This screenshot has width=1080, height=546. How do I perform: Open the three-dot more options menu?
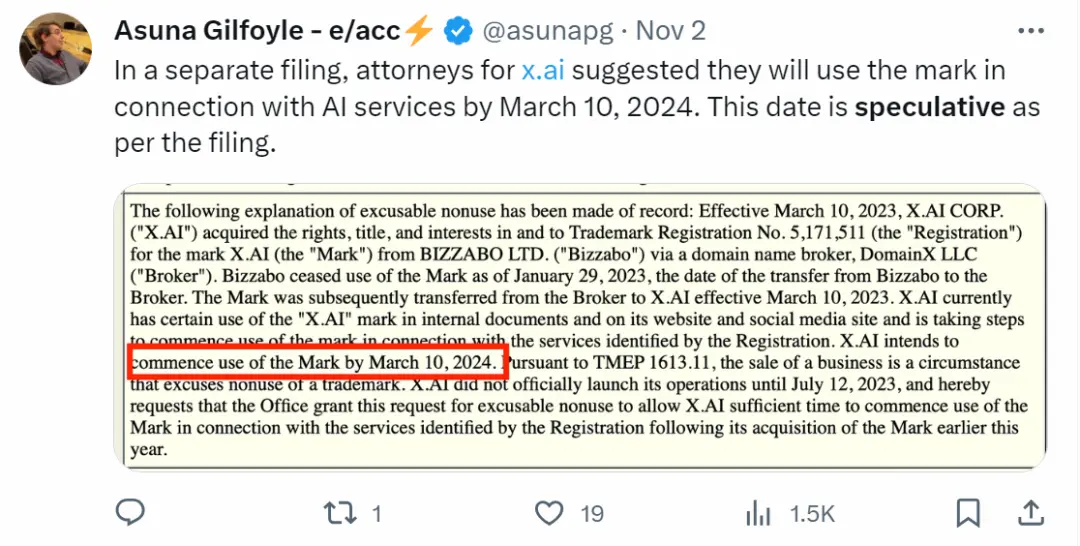[x=1031, y=32]
